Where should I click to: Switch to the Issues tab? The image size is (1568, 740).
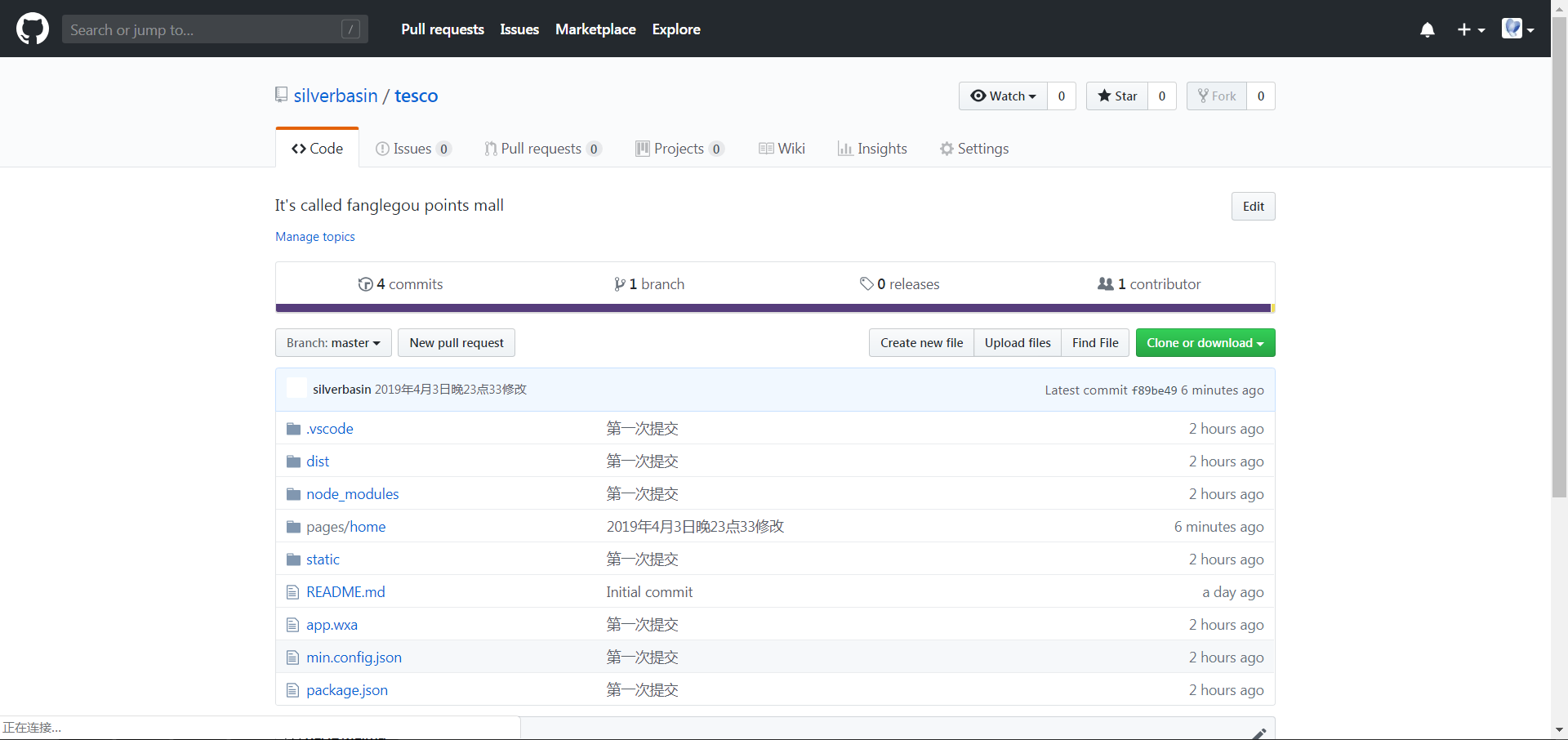[x=413, y=149]
